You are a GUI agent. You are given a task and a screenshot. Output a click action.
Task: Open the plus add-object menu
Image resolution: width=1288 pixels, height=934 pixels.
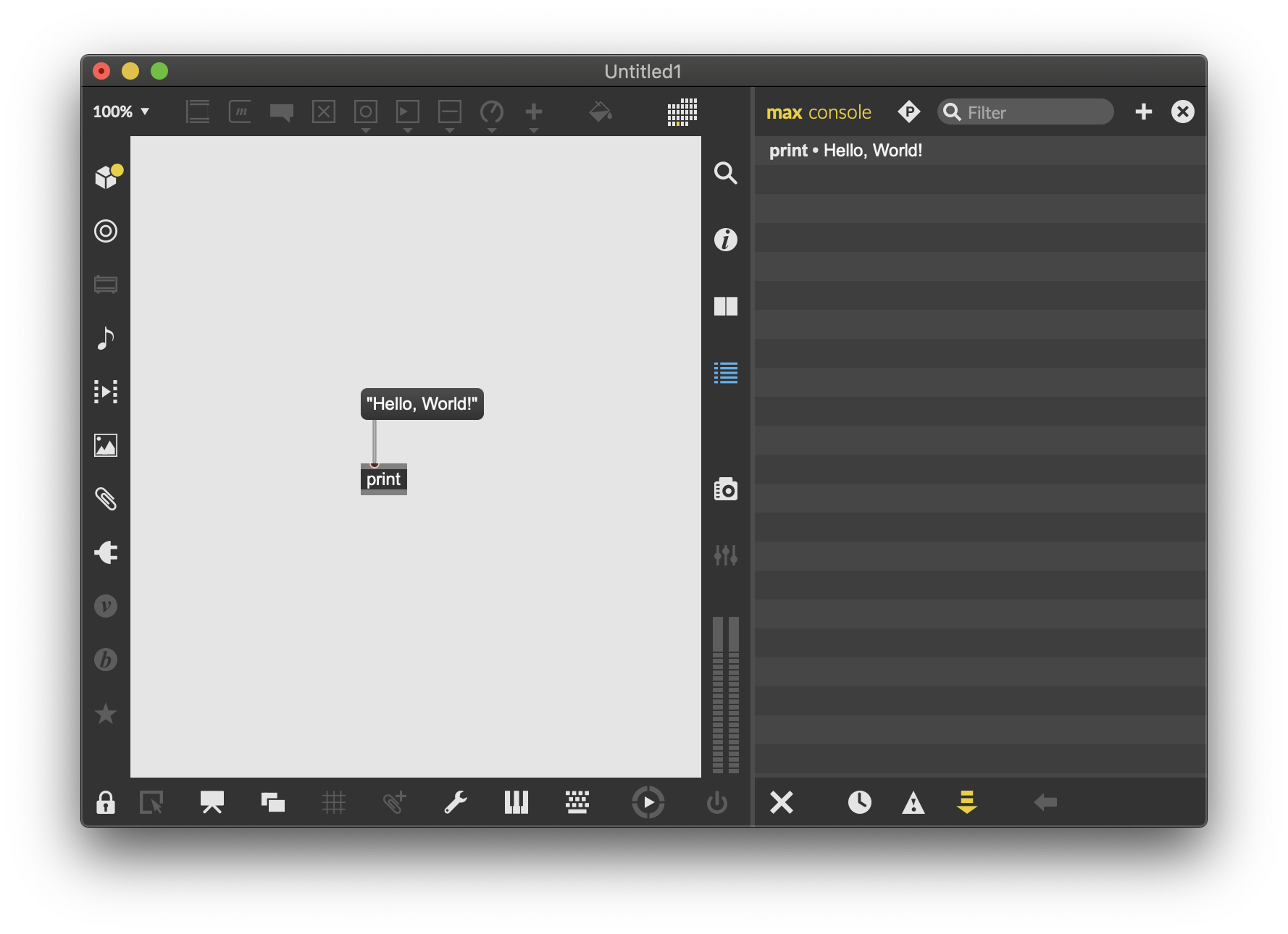534,112
